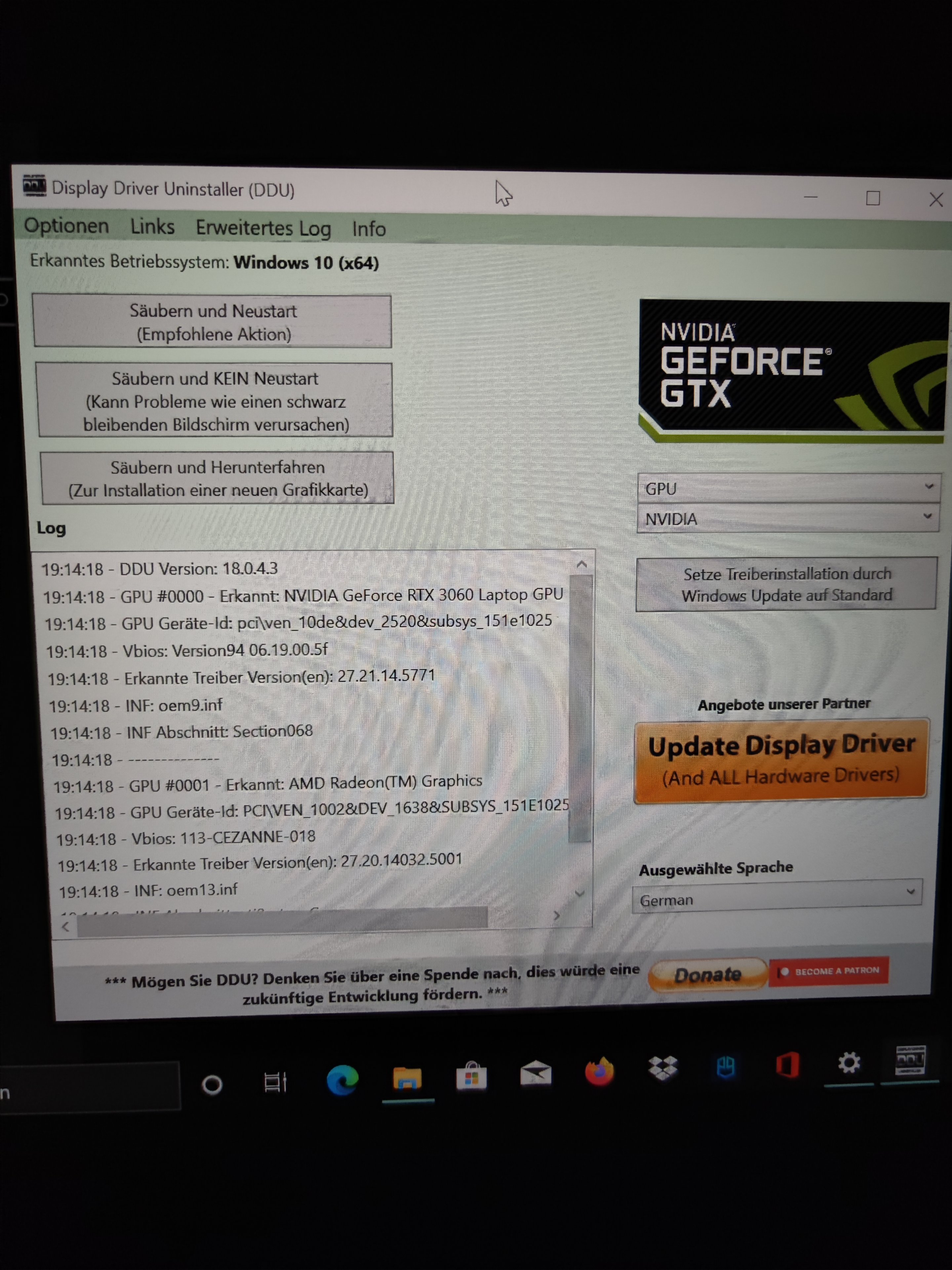
Task: Open Firefox from the taskbar
Action: [x=599, y=1071]
